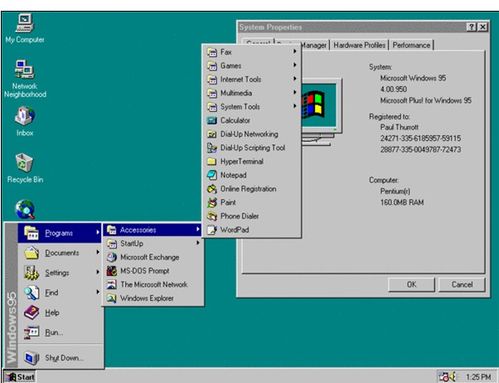499x383 pixels.
Task: Click OK in System Properties
Action: (x=411, y=285)
